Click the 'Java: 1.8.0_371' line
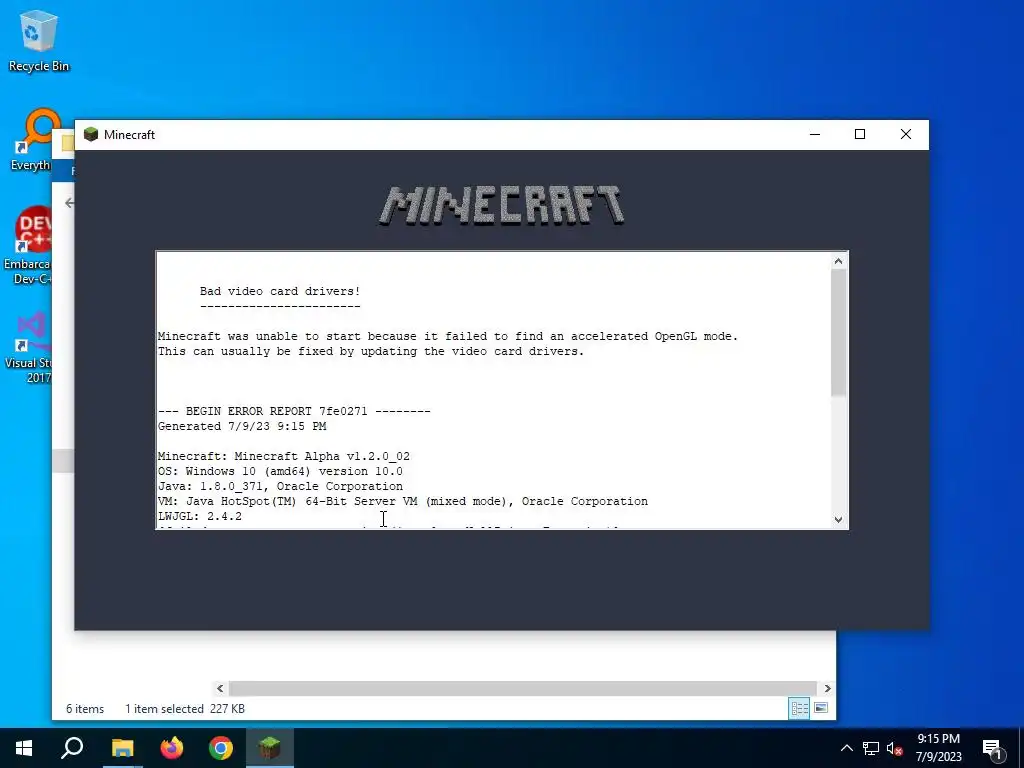The height and width of the screenshot is (768, 1024). tap(280, 487)
